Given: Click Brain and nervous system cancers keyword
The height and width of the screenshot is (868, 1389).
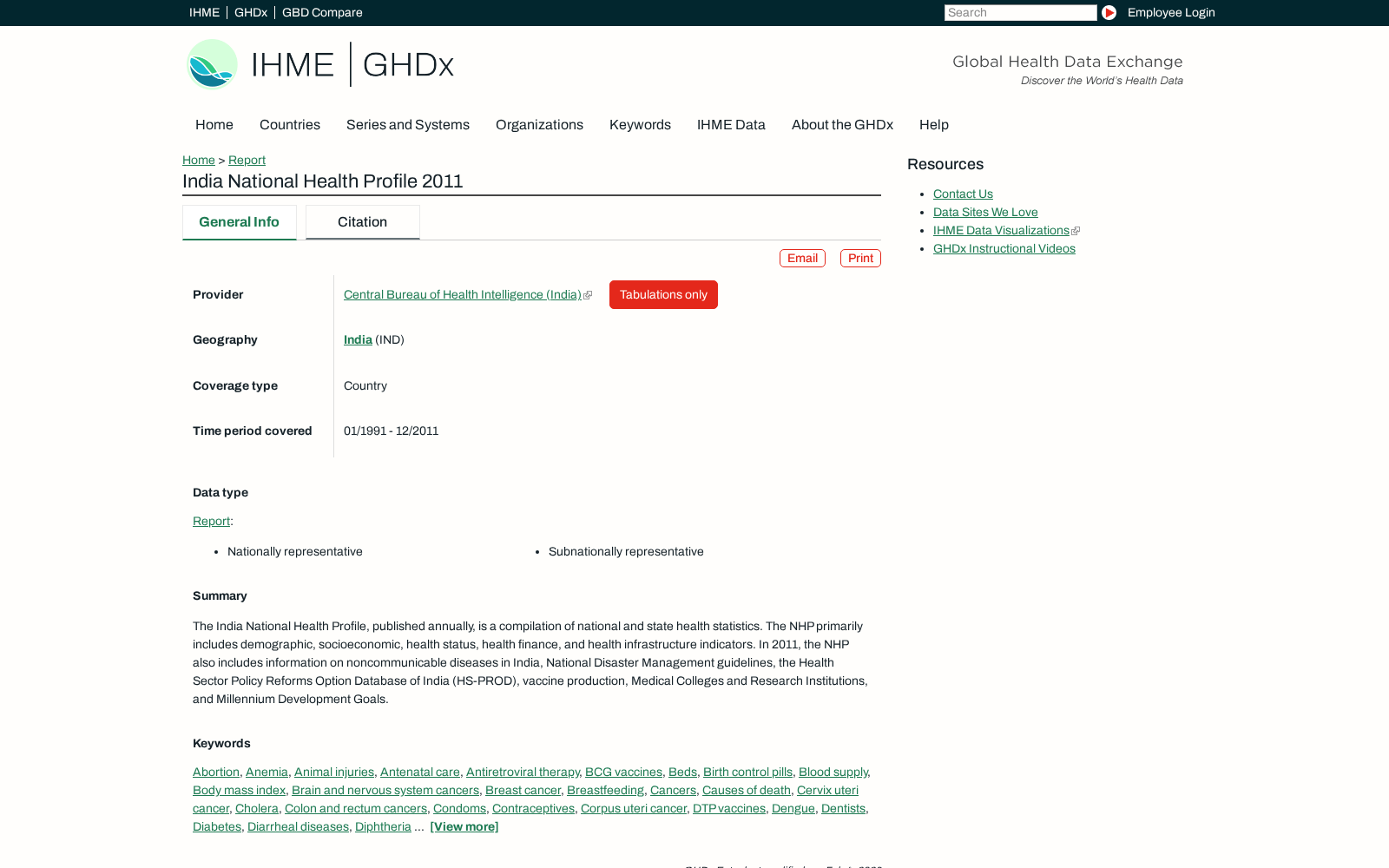Looking at the screenshot, I should click(x=385, y=790).
